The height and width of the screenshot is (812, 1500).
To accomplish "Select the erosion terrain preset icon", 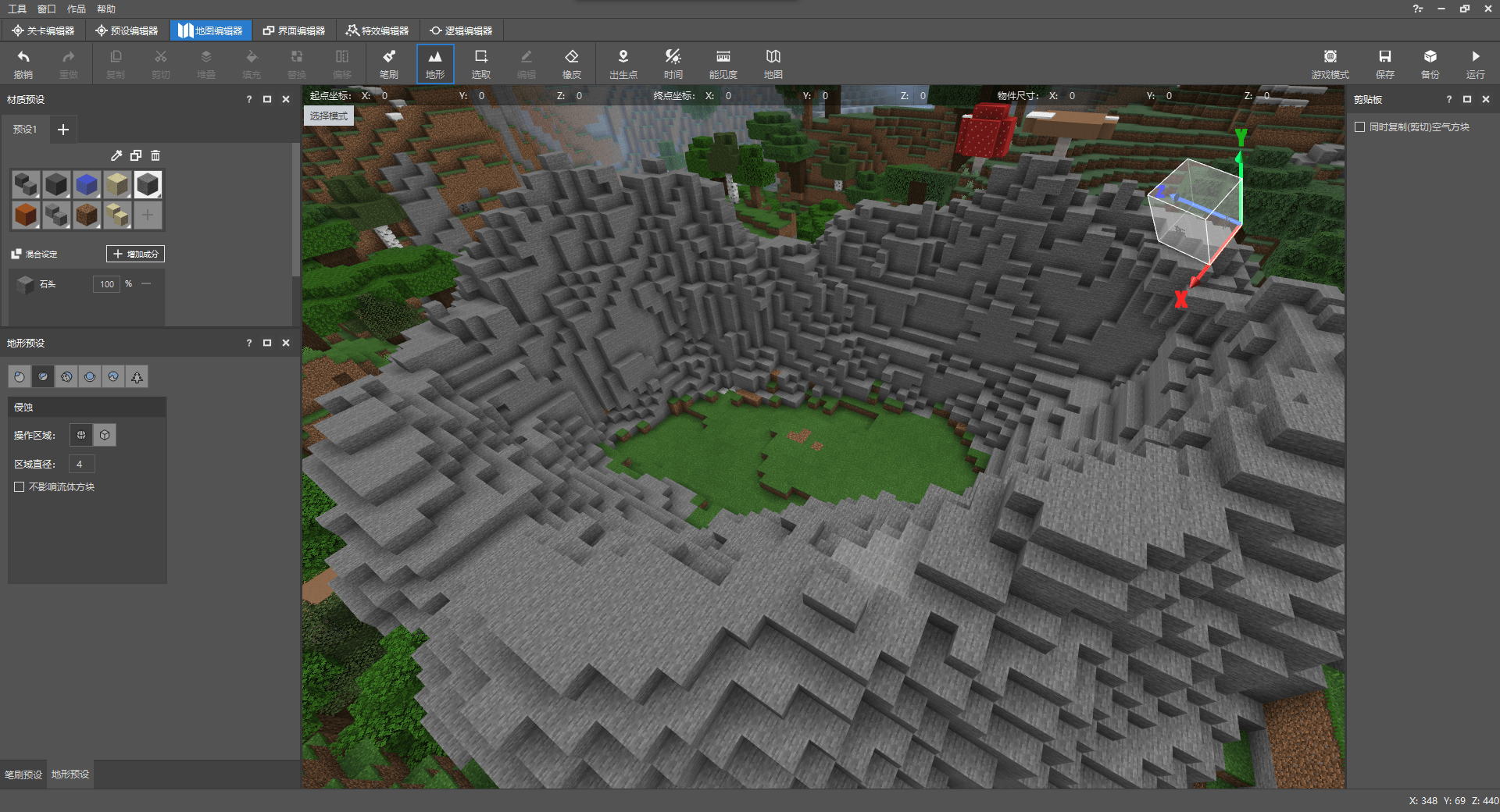I will pyautogui.click(x=43, y=376).
